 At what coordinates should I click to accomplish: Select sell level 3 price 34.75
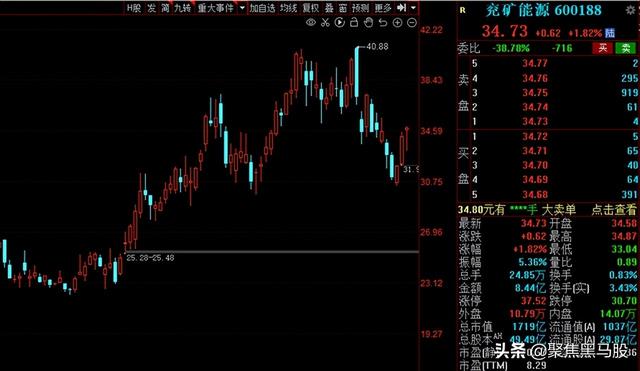535,93
